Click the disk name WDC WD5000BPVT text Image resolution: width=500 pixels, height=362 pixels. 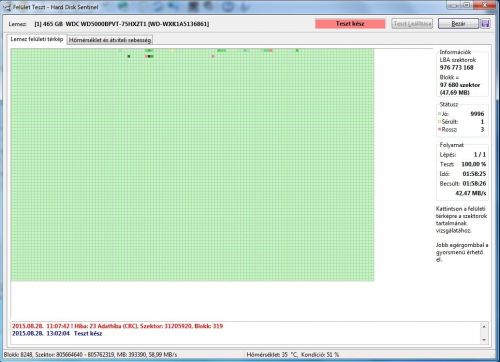point(122,24)
